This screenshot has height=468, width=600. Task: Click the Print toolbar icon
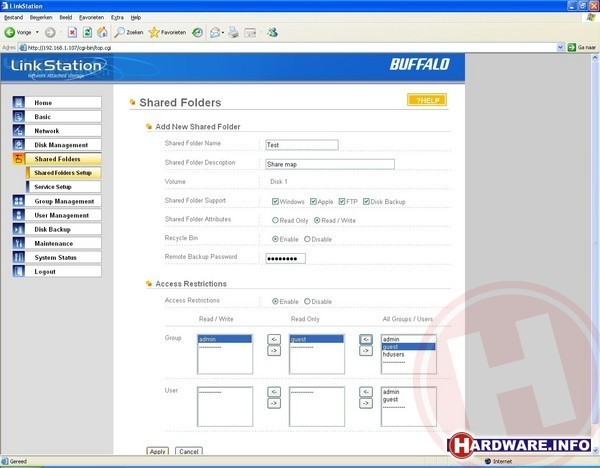click(x=233, y=33)
